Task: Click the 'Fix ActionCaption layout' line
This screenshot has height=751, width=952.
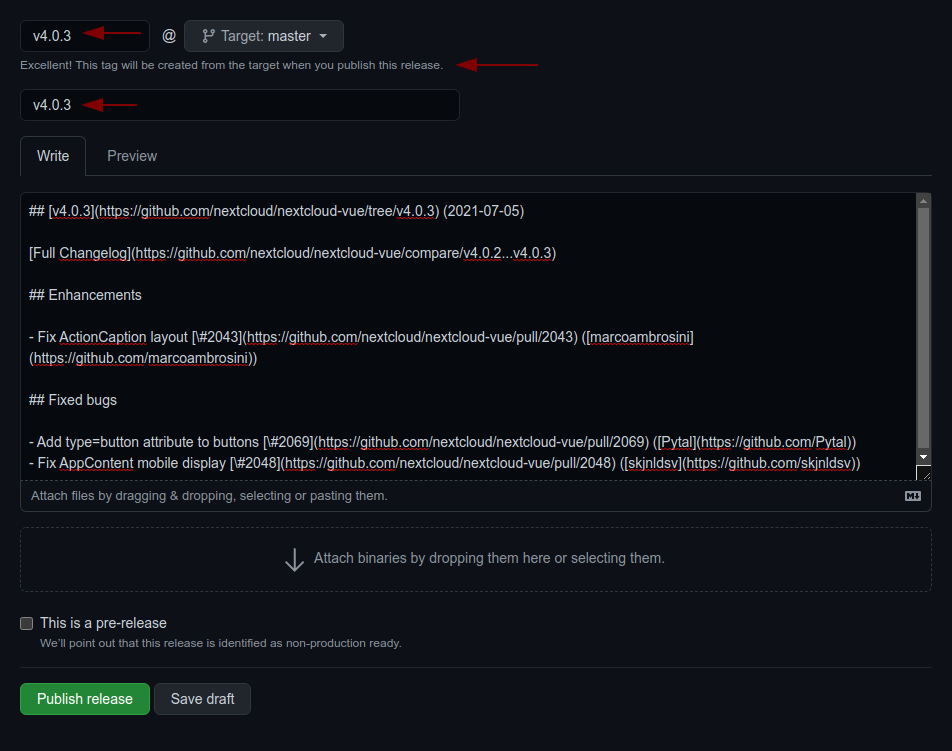Action: tap(361, 347)
